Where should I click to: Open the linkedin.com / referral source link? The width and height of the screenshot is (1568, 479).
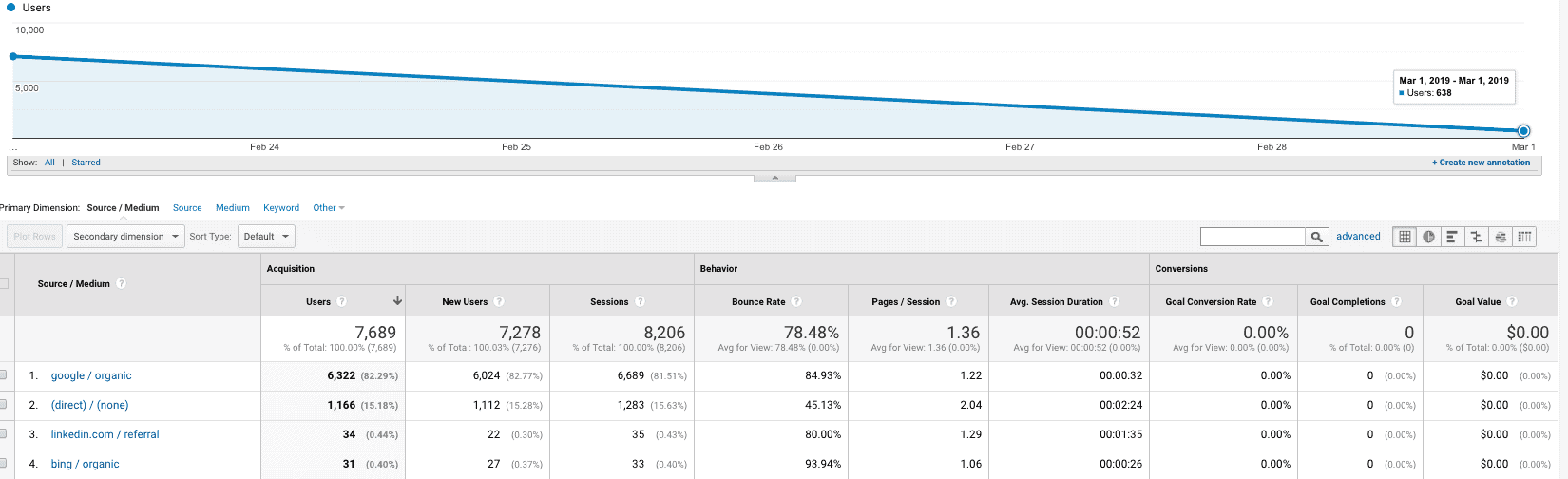(105, 434)
